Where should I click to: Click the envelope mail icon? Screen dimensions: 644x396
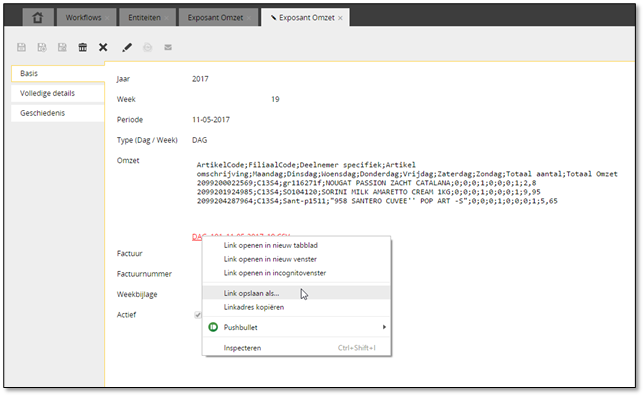[x=168, y=47]
